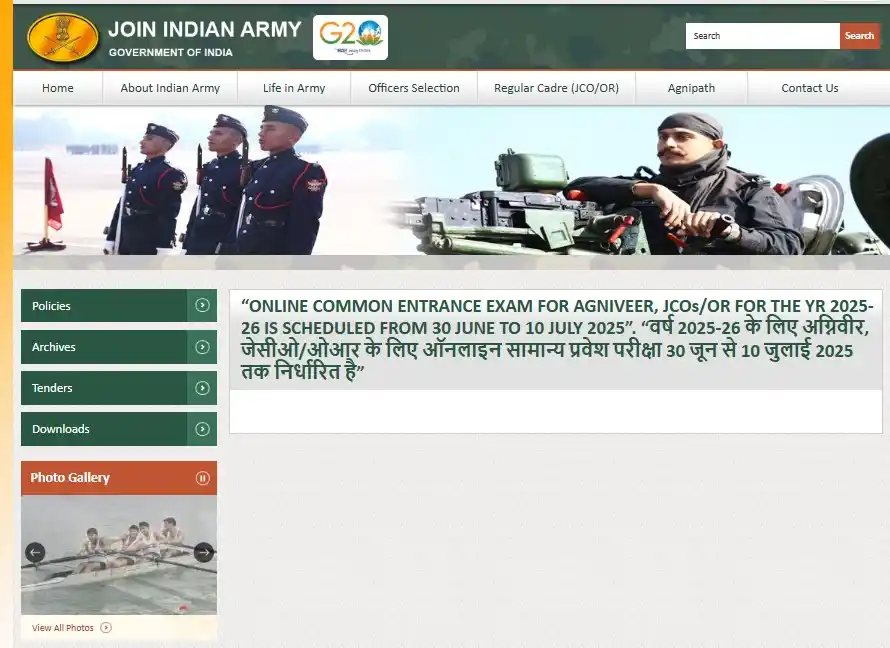Click the Indian Army emblem logo
The image size is (890, 648).
(63, 37)
